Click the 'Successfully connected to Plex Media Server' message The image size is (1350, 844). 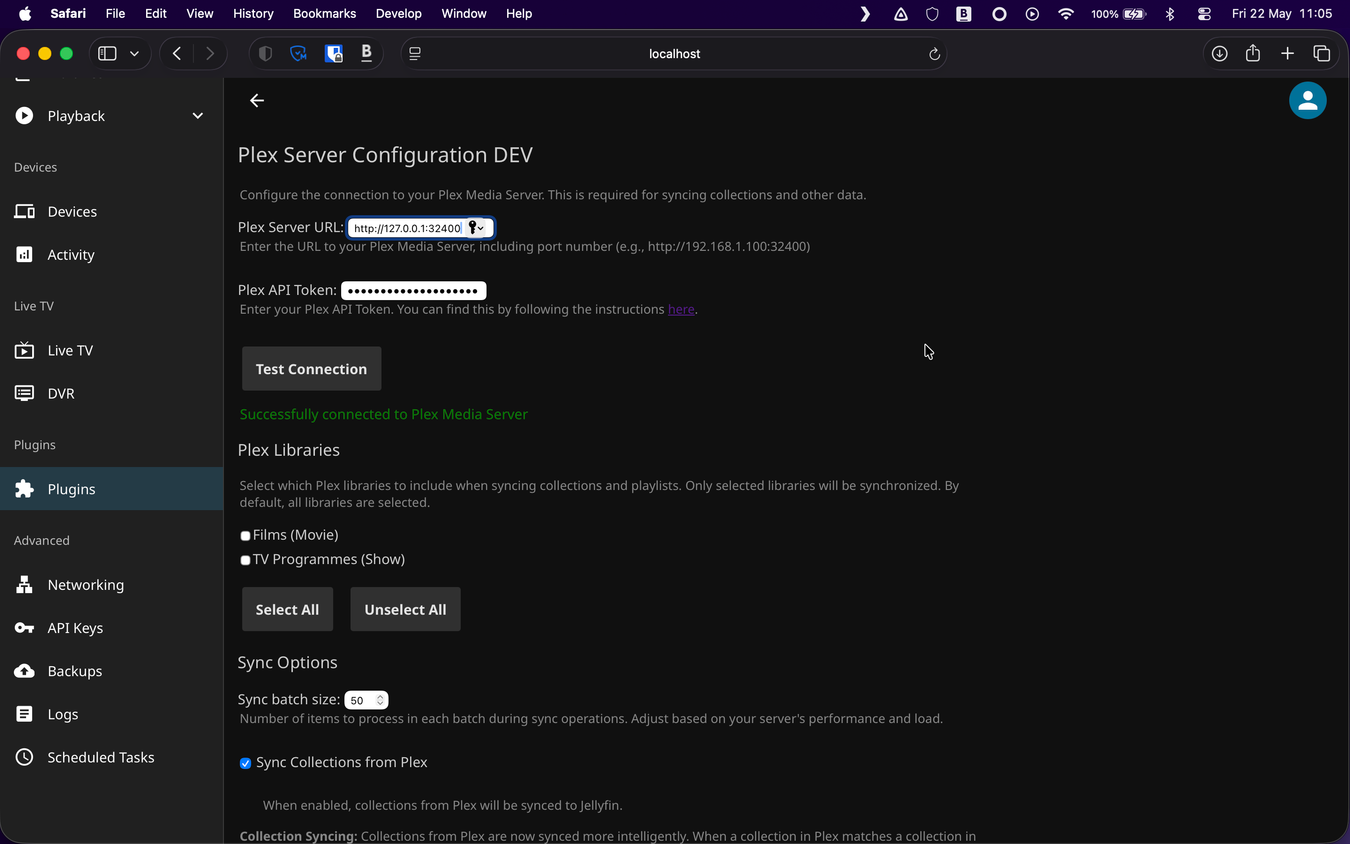[384, 414]
